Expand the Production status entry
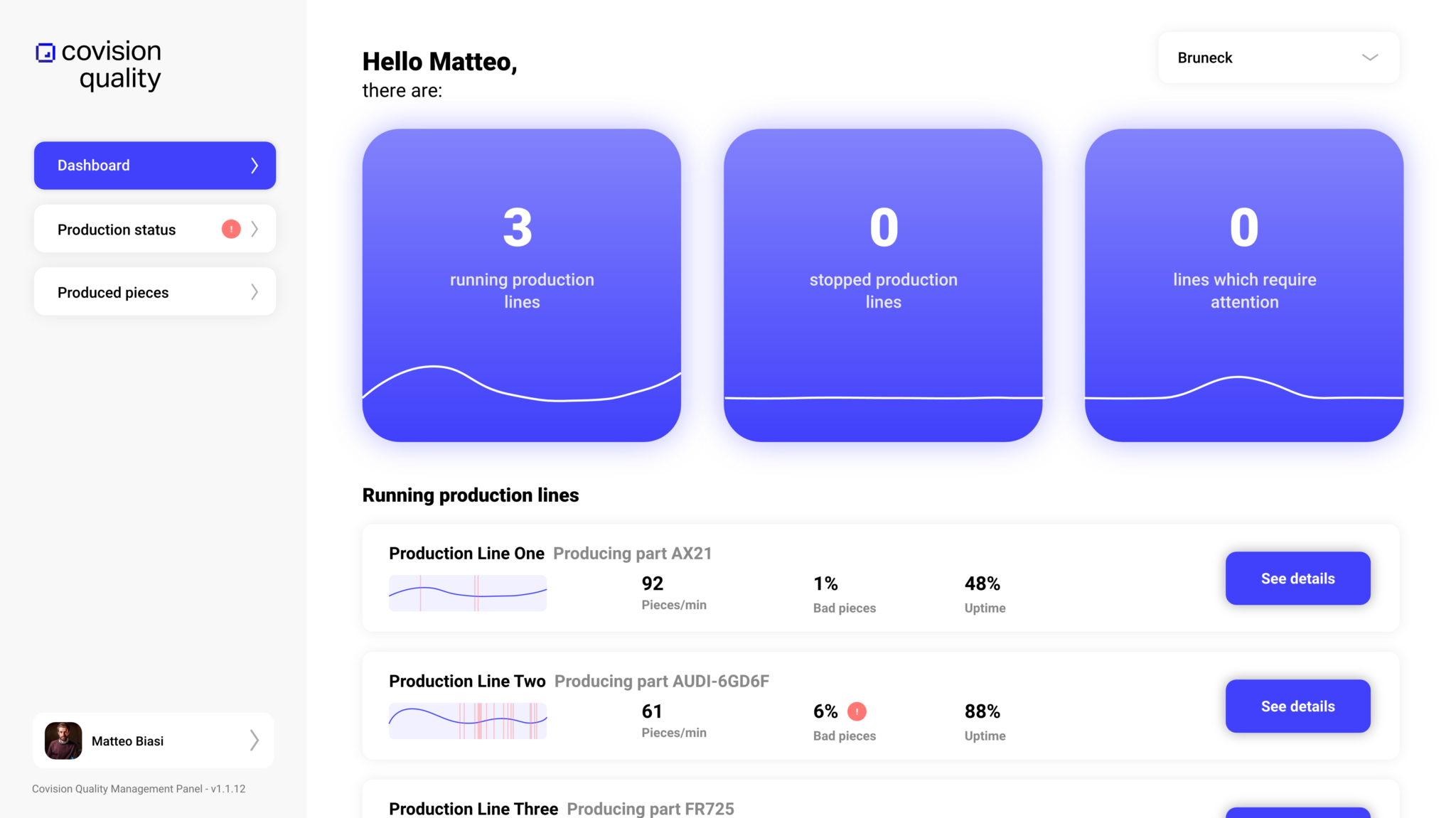1456x818 pixels. (255, 229)
